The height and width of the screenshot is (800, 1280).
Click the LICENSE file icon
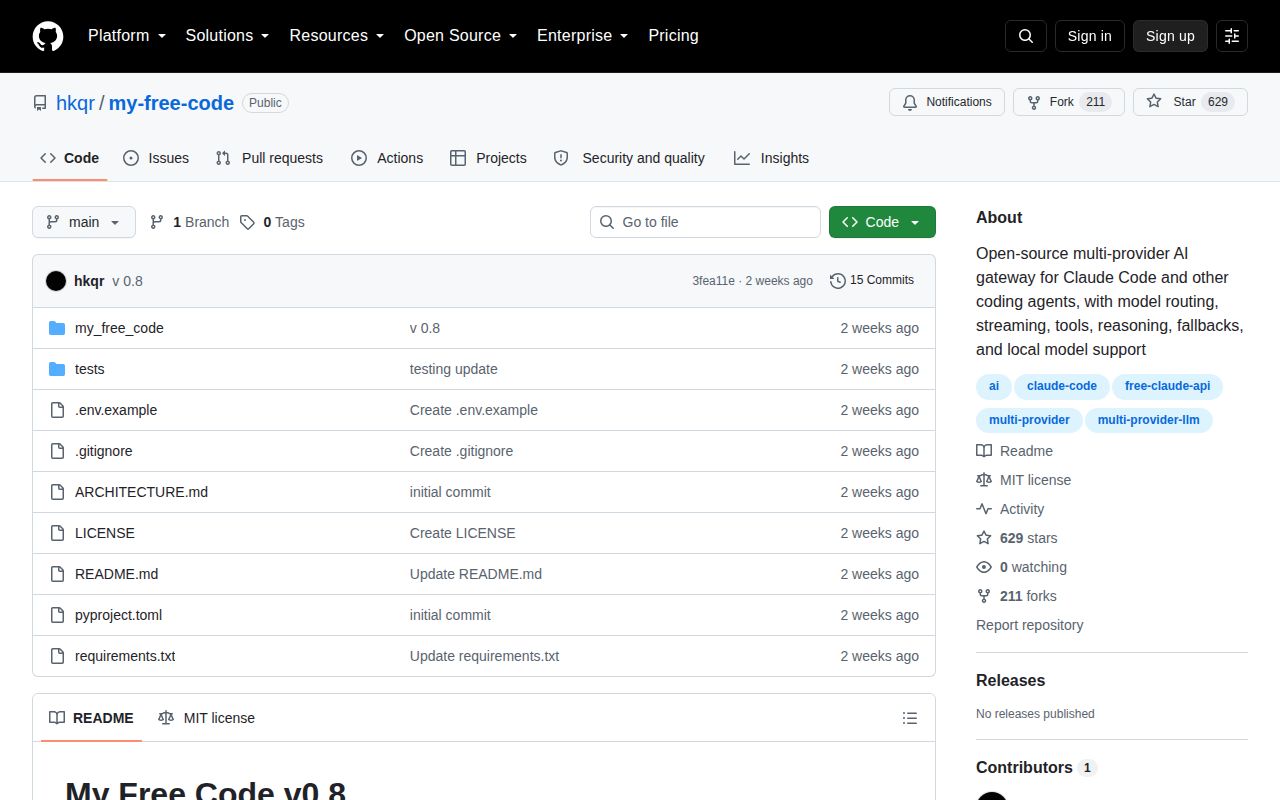pos(57,533)
